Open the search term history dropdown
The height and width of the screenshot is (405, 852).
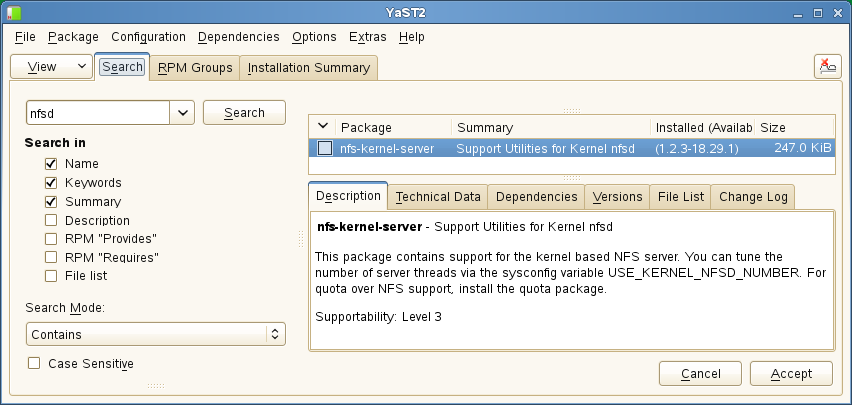click(182, 113)
